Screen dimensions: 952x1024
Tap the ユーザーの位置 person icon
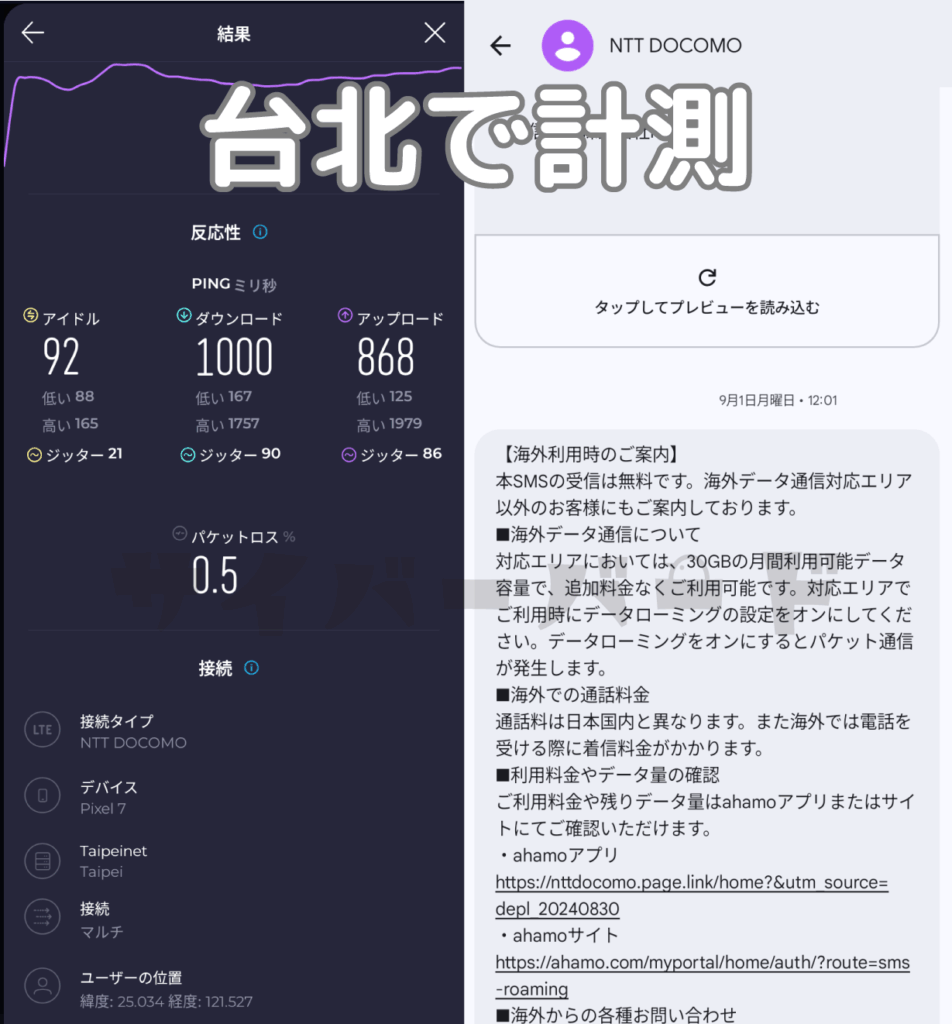click(x=42, y=985)
